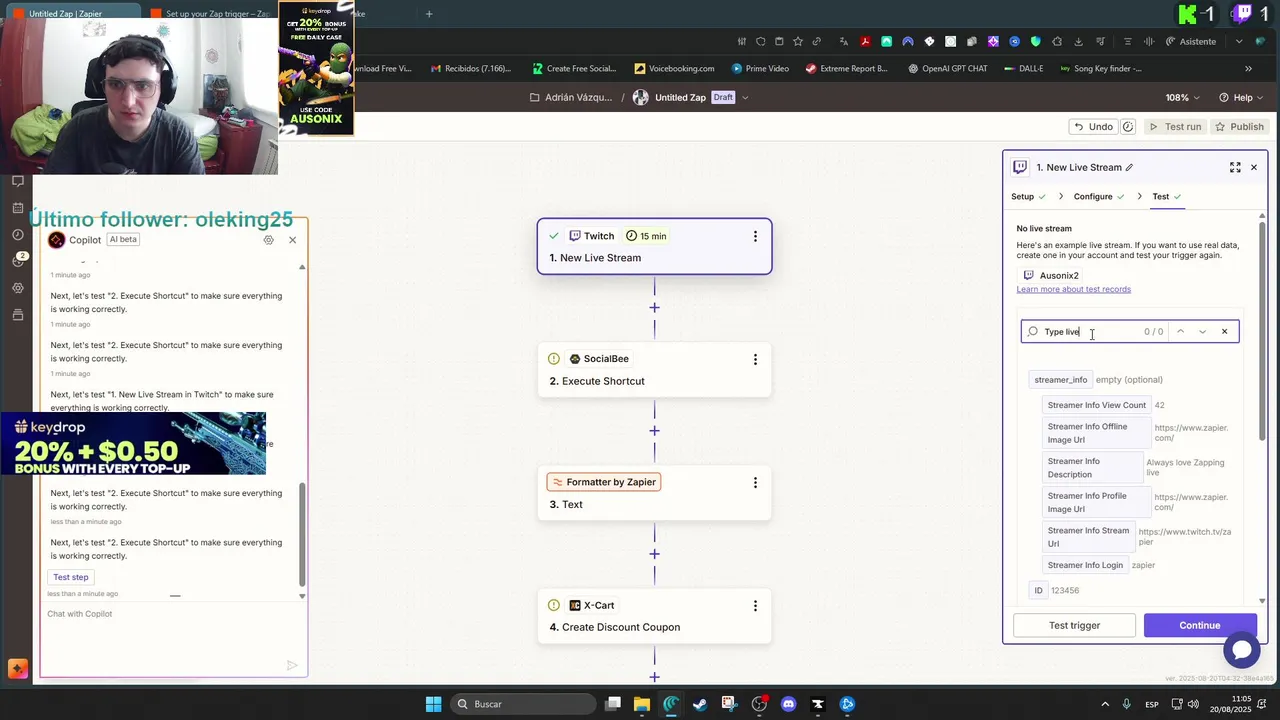1280x720 pixels.
Task: Add step below Execute Shortcut
Action: click(654, 431)
